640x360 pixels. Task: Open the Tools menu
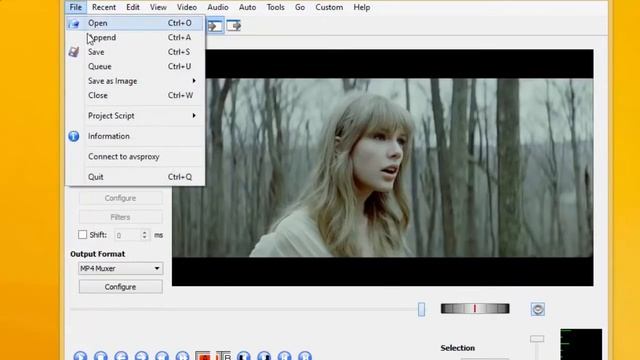pos(276,7)
